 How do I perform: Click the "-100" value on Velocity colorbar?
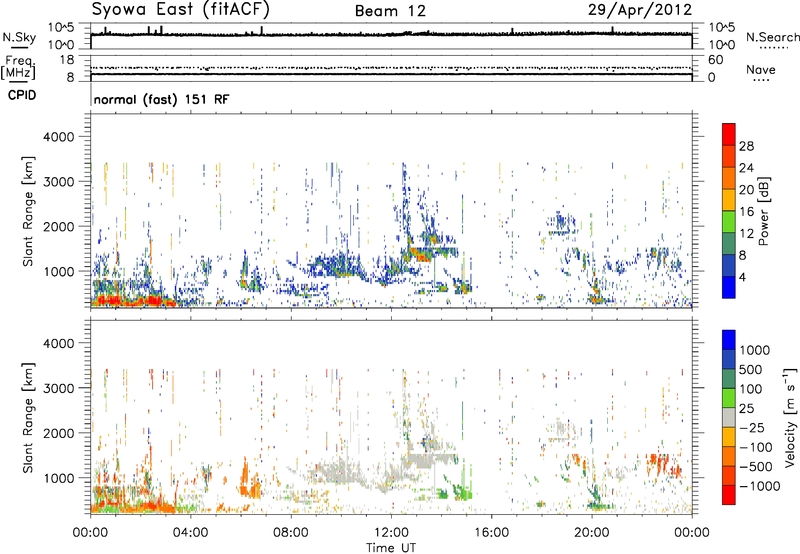point(756,447)
